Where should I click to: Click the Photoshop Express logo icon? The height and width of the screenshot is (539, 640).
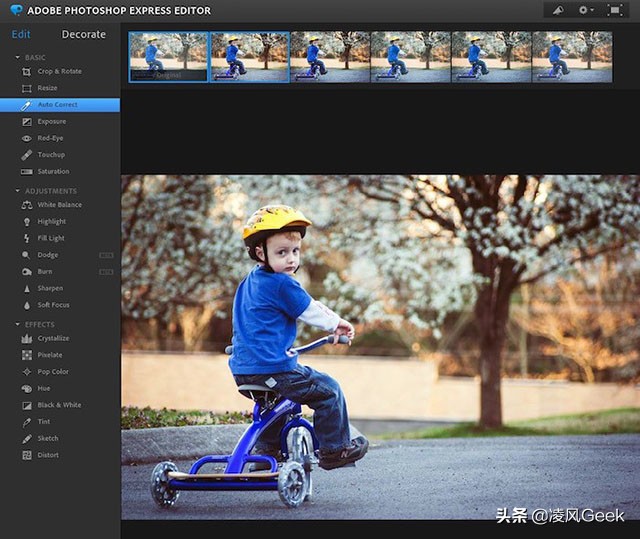(x=16, y=10)
